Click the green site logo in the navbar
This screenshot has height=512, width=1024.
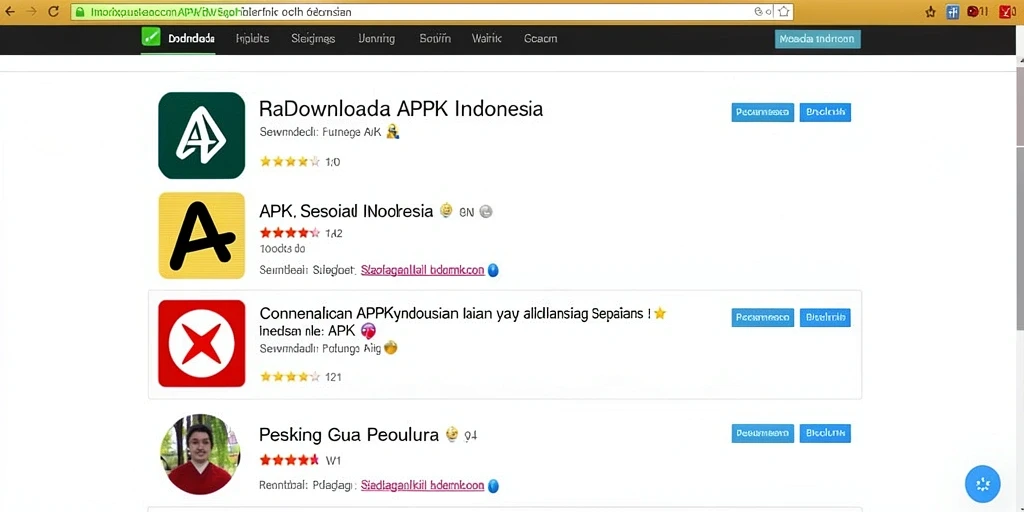click(150, 37)
